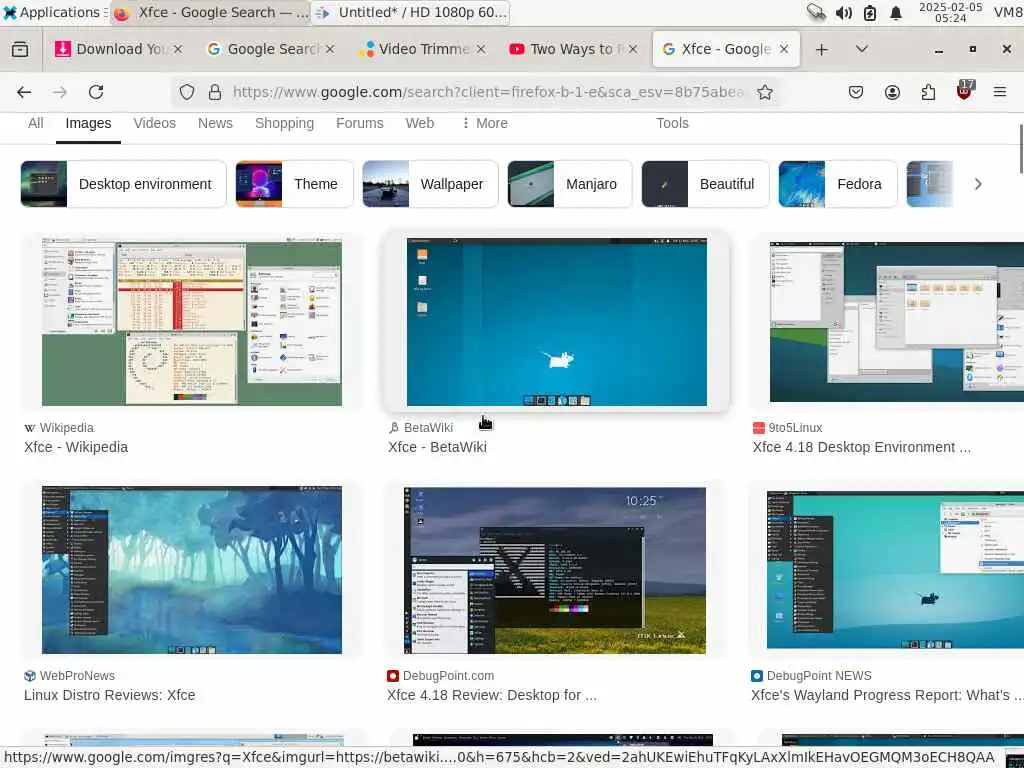
Task: Close the Video Trimmer tab
Action: point(481,49)
